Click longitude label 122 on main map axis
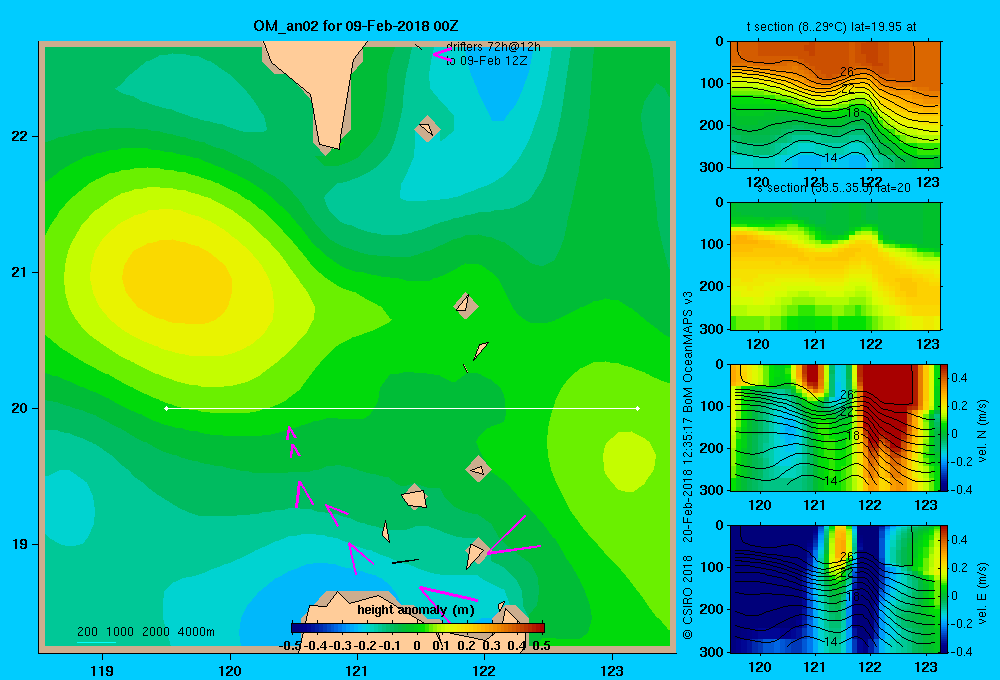The height and width of the screenshot is (680, 1000). [x=484, y=670]
